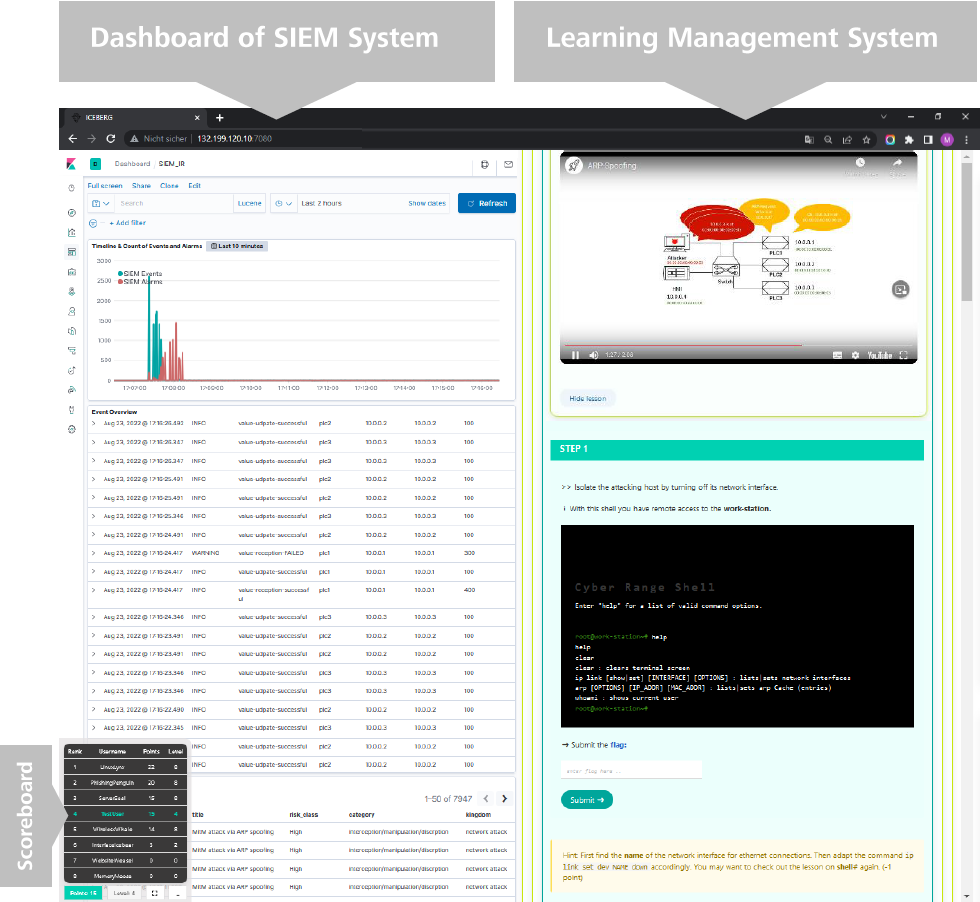Expand the scoreboard with the fullscreen icon
Screen dimensions: 980x902
[x=154, y=893]
